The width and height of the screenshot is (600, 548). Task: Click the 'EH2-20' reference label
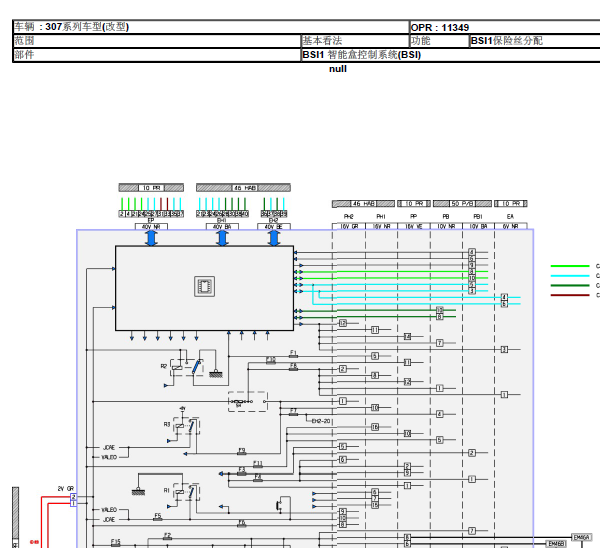(x=321, y=421)
